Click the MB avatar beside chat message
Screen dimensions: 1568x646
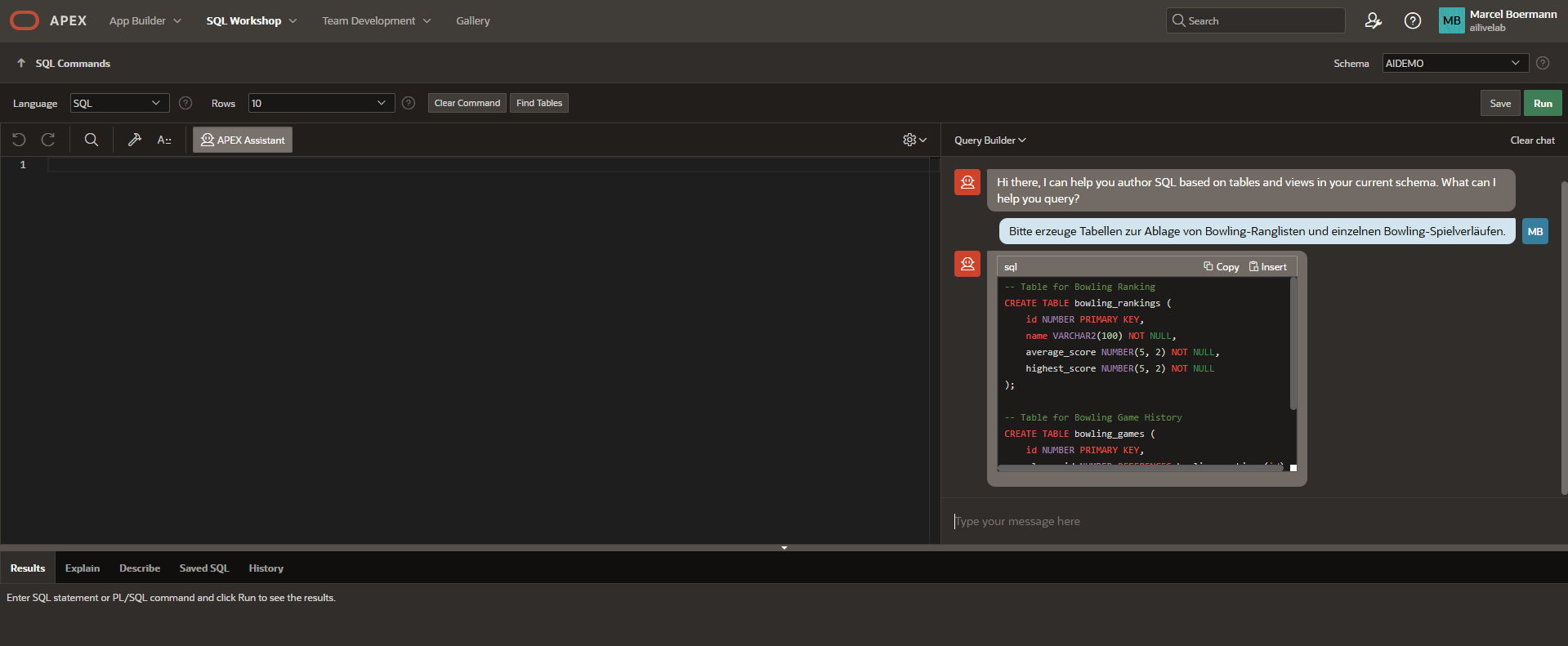pos(1535,231)
